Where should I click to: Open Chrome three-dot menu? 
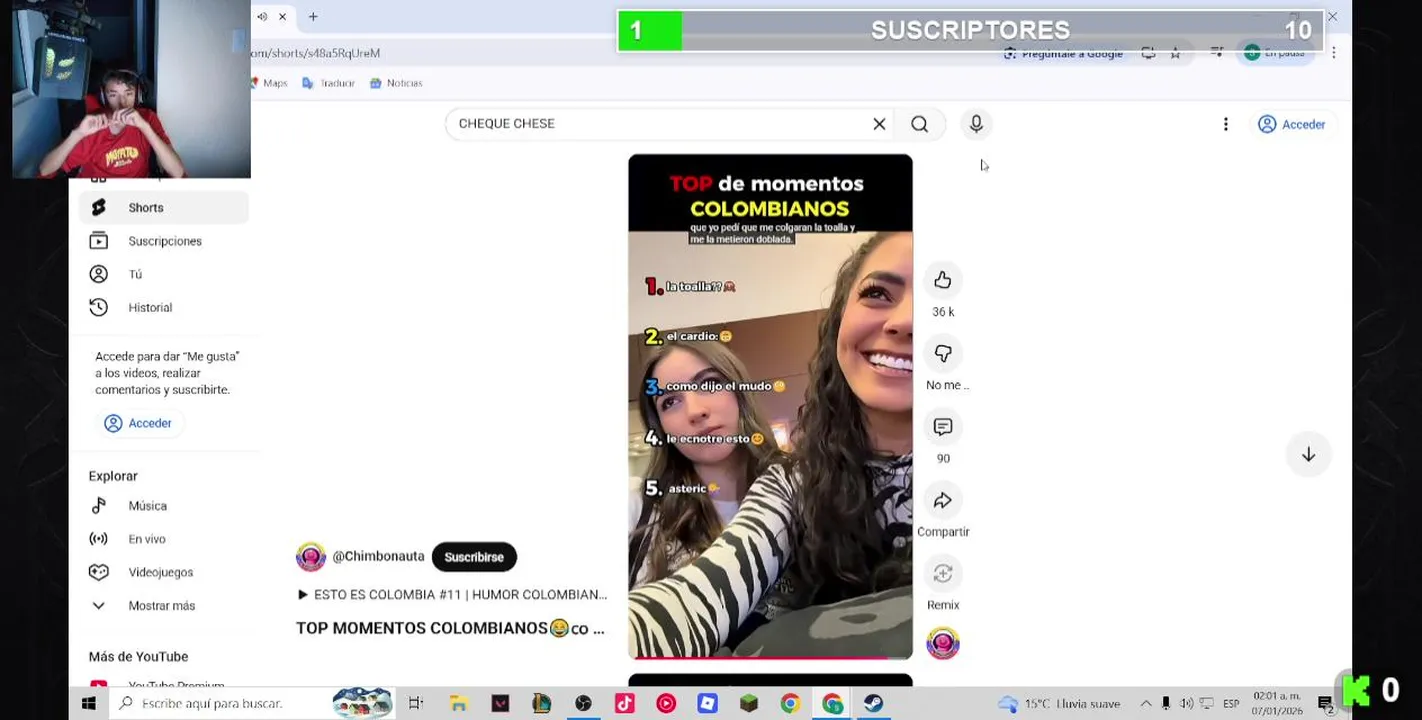coord(1333,53)
